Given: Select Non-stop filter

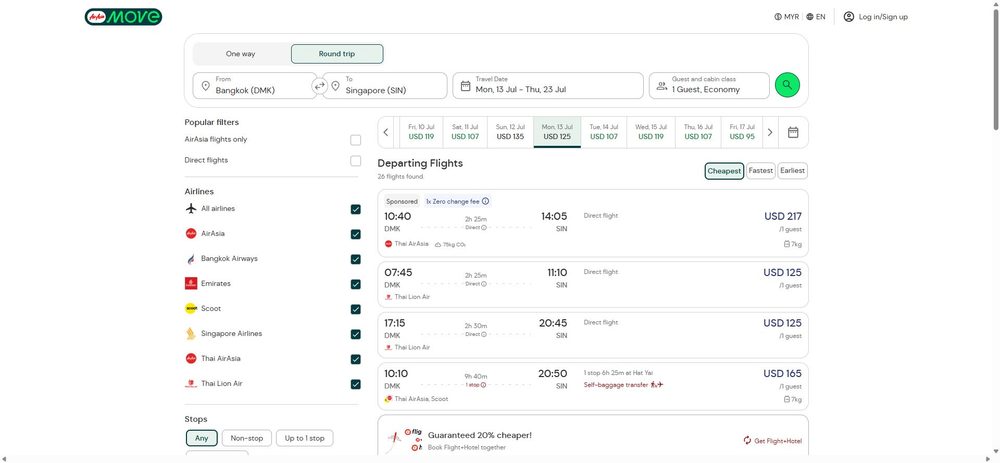Looking at the screenshot, I should pos(247,438).
